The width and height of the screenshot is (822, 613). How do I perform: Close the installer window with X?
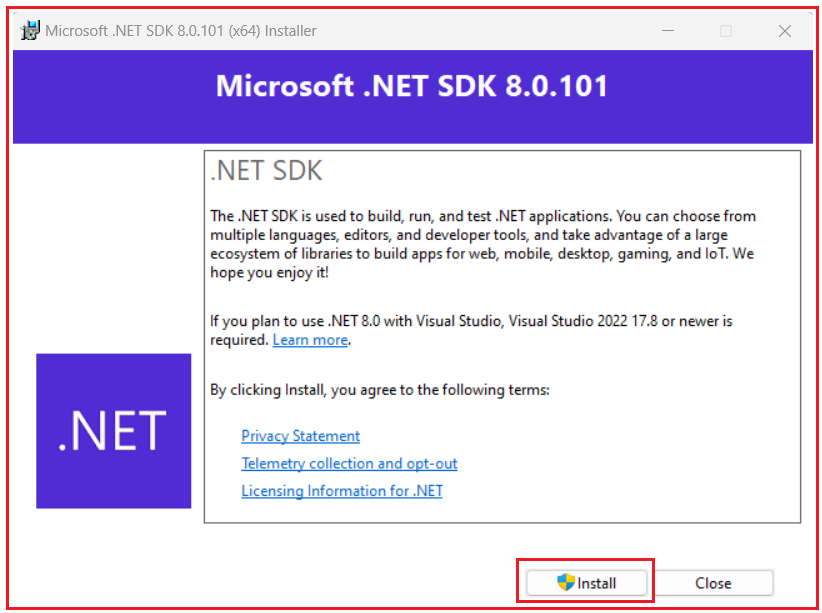pyautogui.click(x=785, y=31)
